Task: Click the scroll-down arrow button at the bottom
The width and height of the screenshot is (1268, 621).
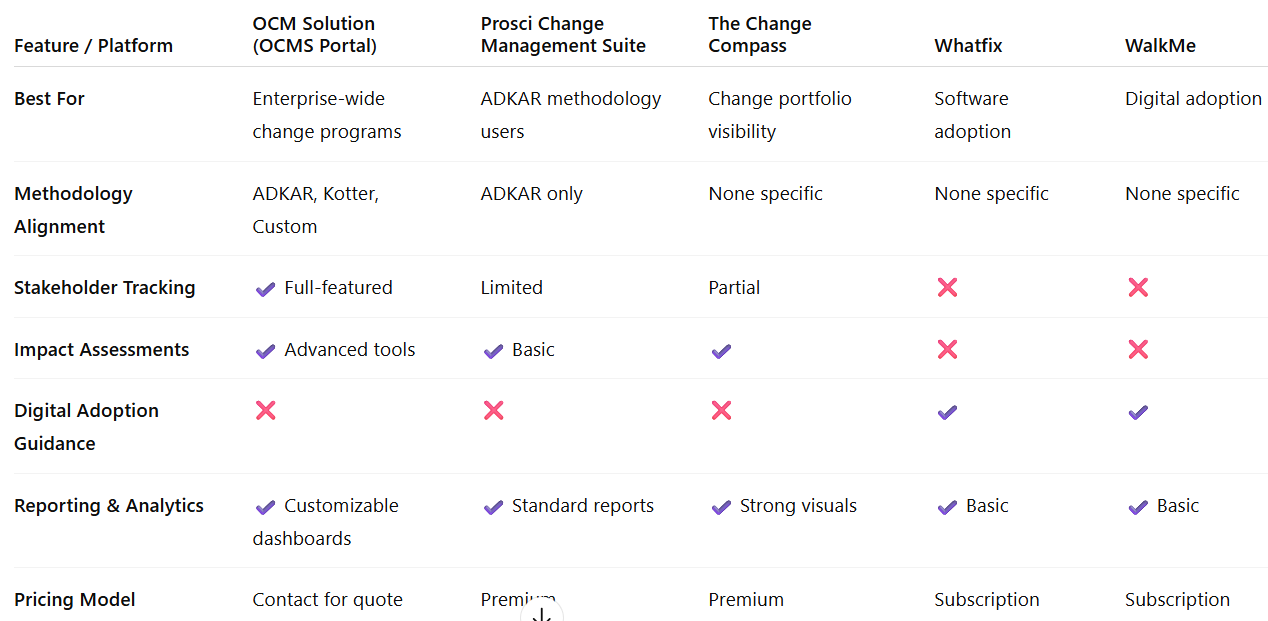Action: 542,613
